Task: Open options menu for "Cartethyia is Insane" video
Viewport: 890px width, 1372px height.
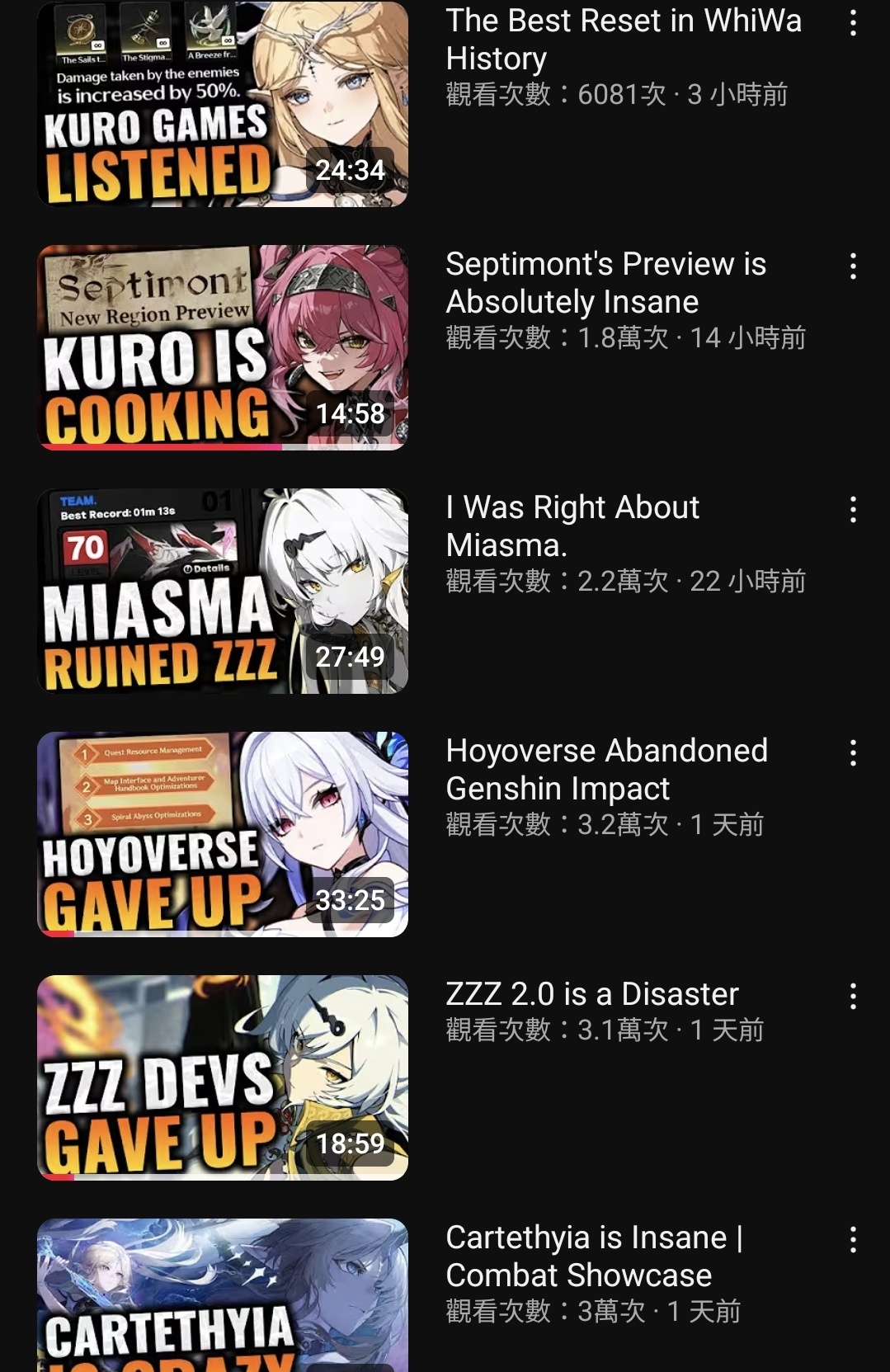Action: (853, 1240)
